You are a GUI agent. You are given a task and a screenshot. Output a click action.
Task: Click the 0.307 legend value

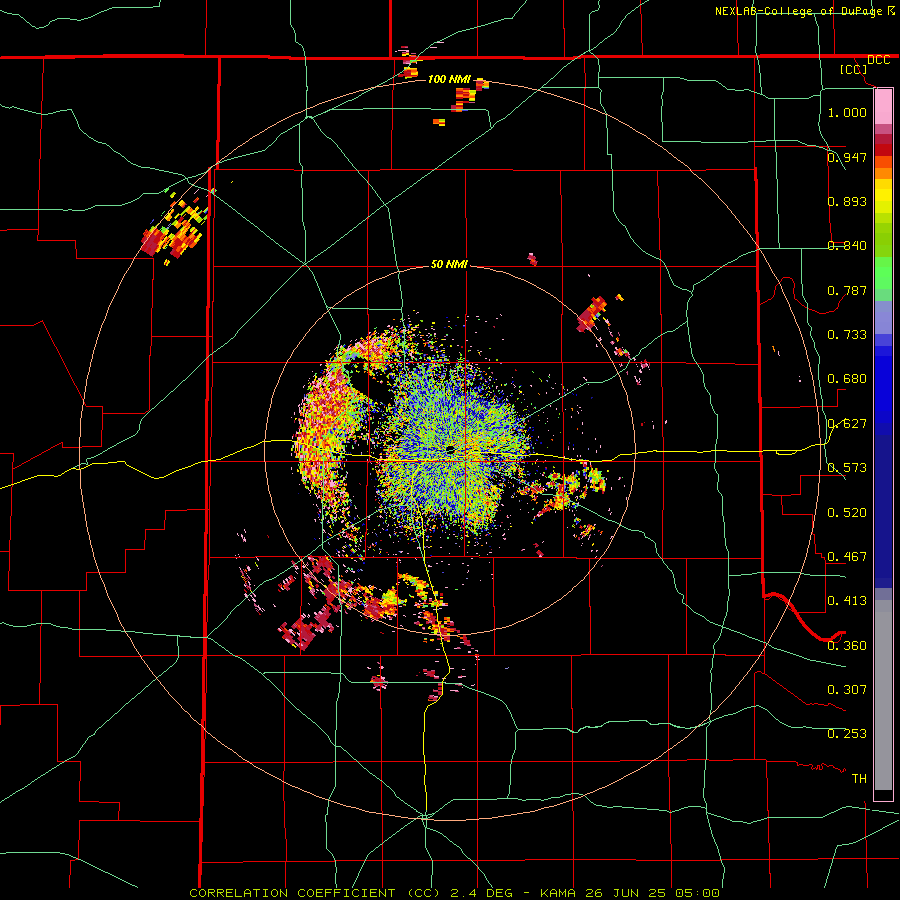(847, 690)
